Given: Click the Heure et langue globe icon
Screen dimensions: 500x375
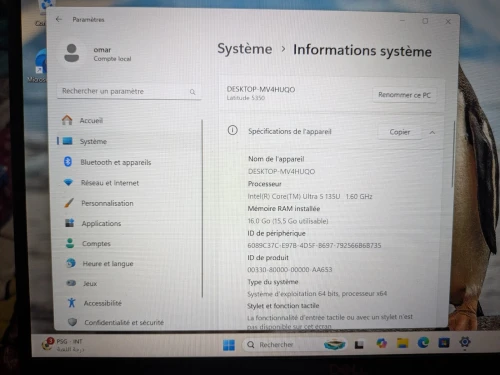Looking at the screenshot, I should [x=71, y=263].
